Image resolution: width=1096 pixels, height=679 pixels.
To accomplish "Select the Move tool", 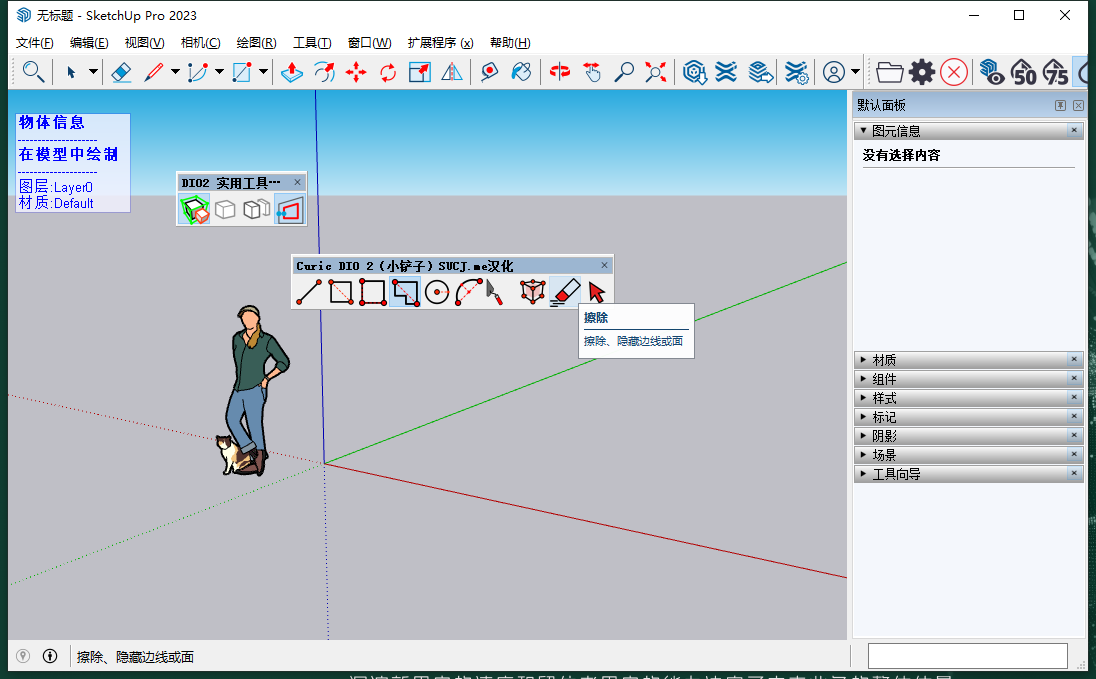I will (x=356, y=72).
